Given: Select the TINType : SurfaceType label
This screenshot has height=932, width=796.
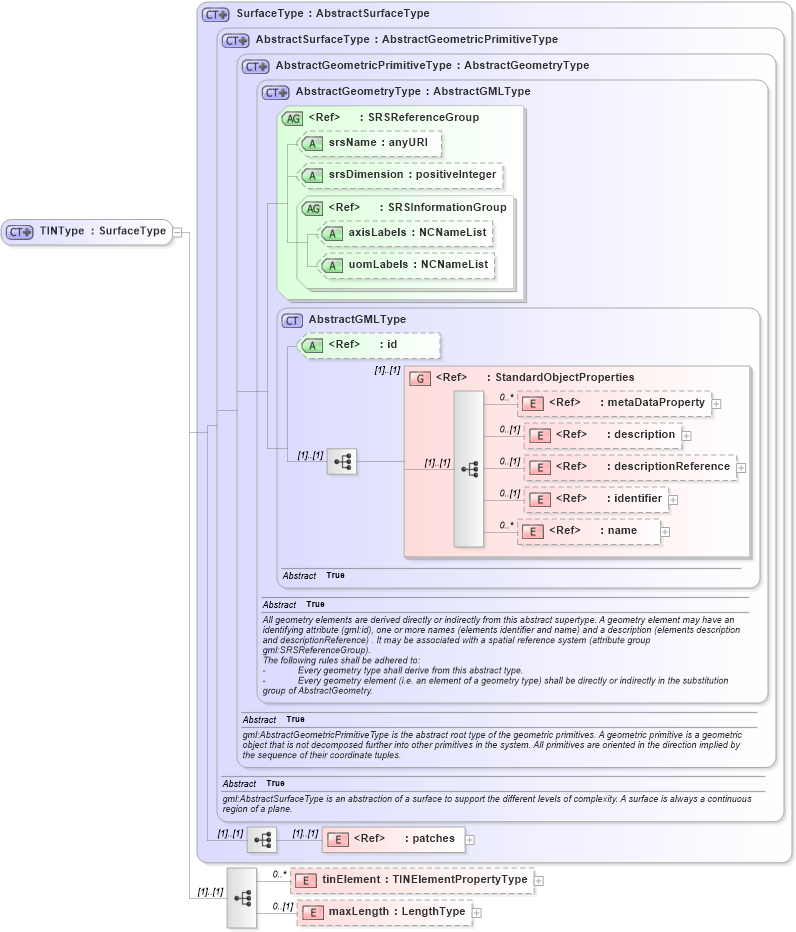Looking at the screenshot, I should pyautogui.click(x=103, y=231).
